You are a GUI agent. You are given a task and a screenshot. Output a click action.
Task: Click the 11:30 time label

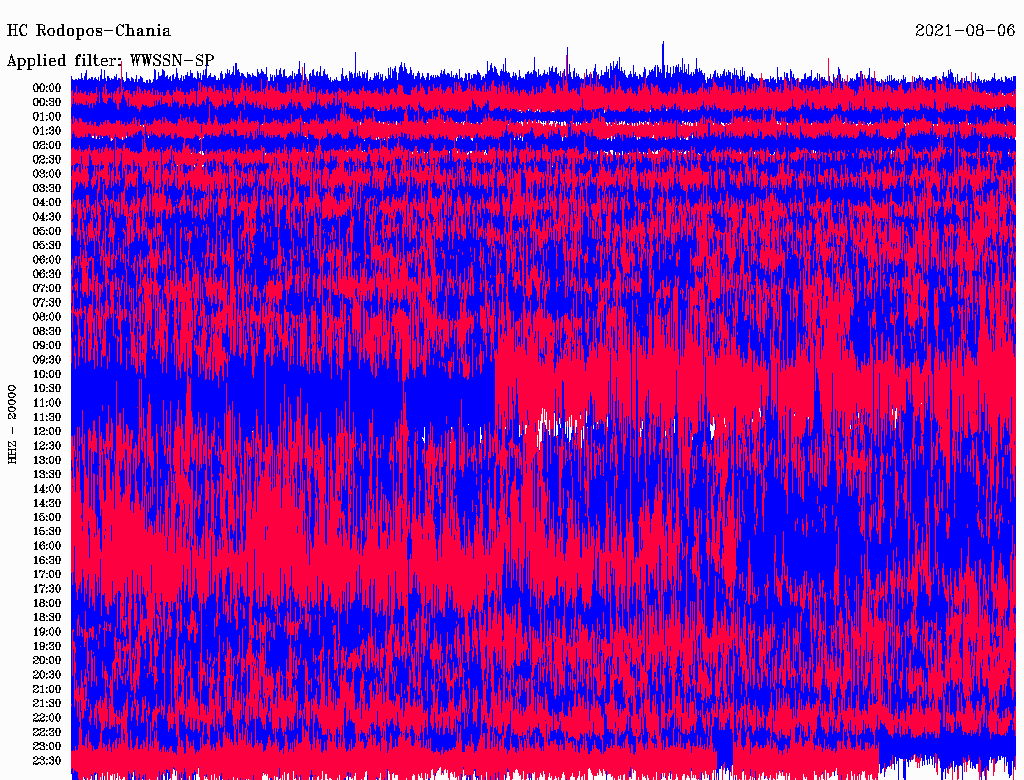(47, 417)
